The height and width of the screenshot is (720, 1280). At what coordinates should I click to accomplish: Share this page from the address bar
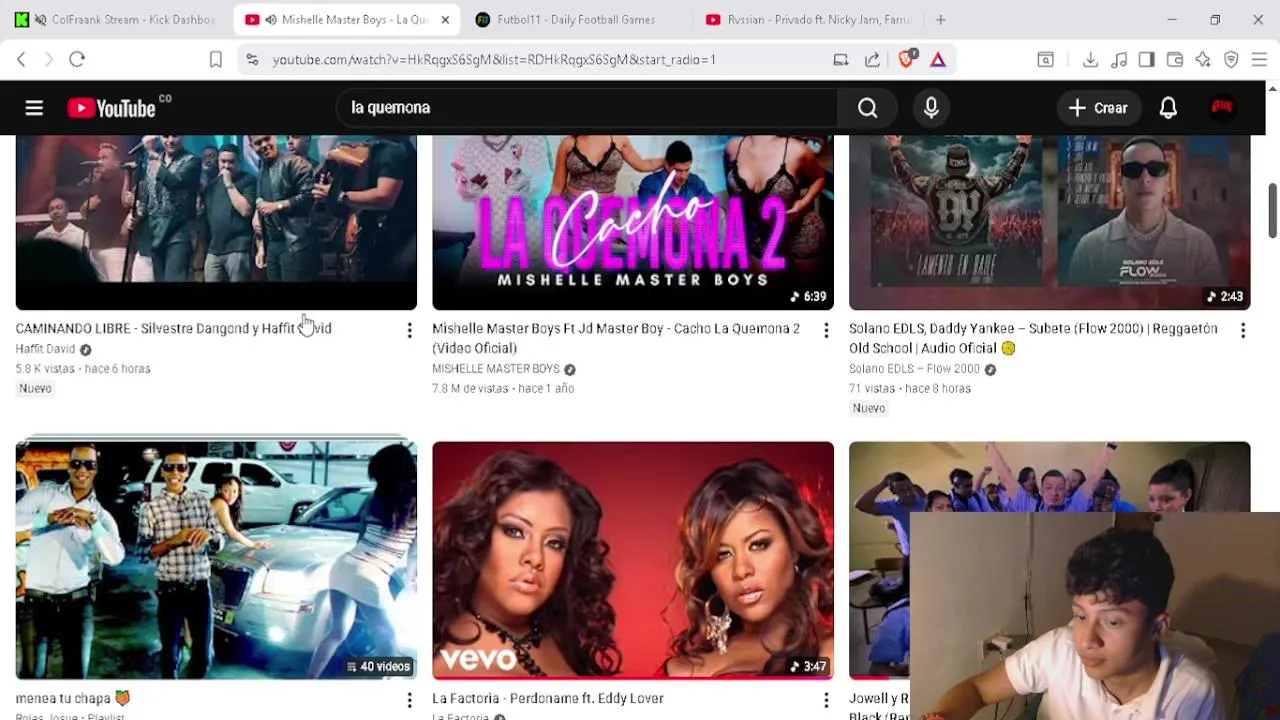[872, 60]
